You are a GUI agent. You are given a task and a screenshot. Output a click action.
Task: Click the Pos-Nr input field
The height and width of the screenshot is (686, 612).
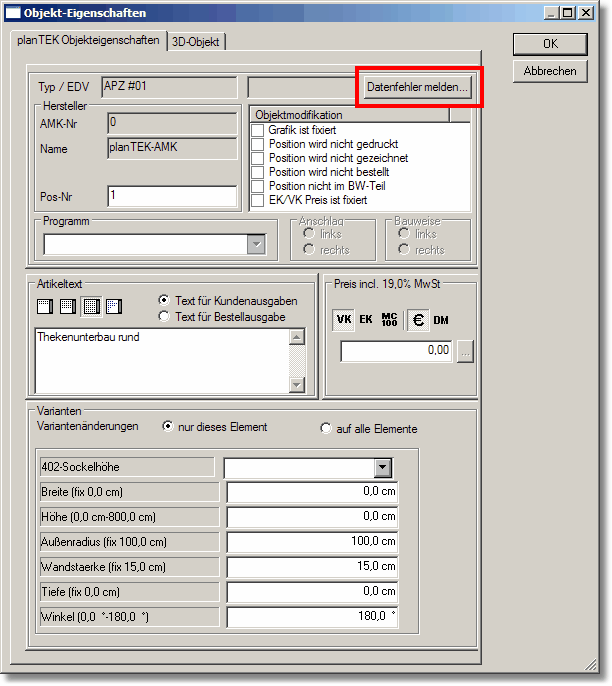click(x=171, y=196)
